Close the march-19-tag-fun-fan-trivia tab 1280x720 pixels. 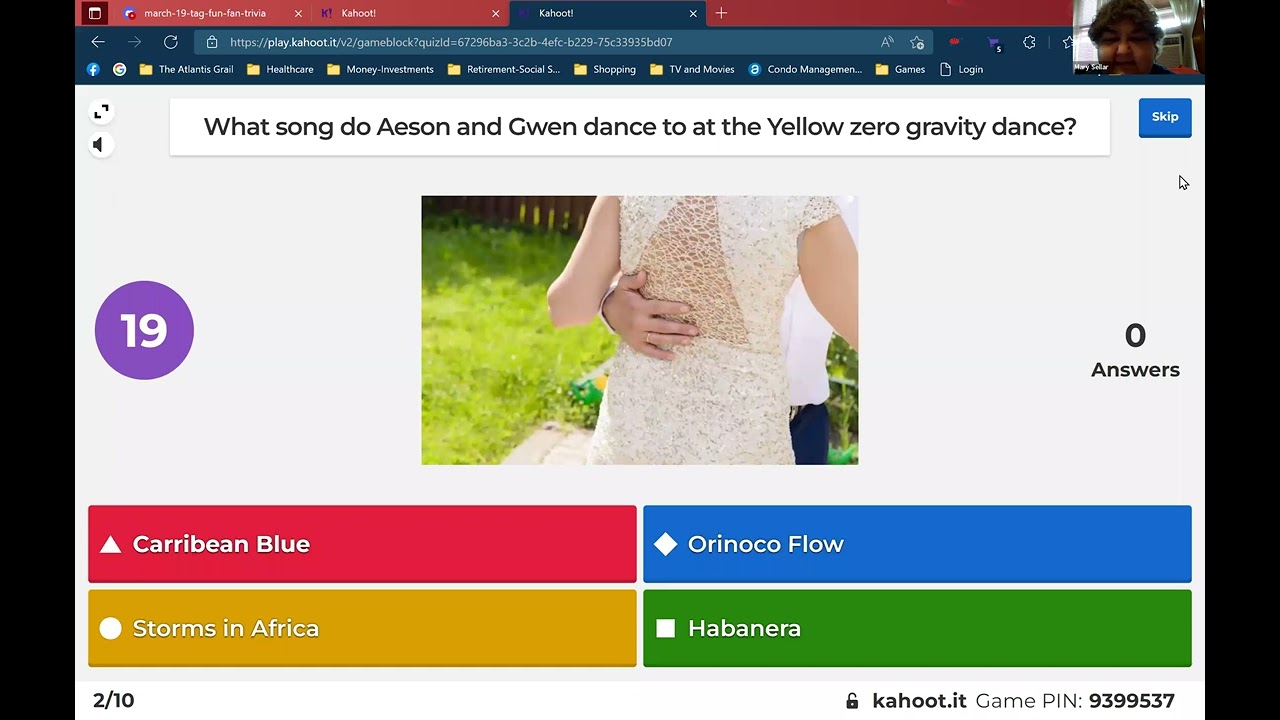(298, 13)
